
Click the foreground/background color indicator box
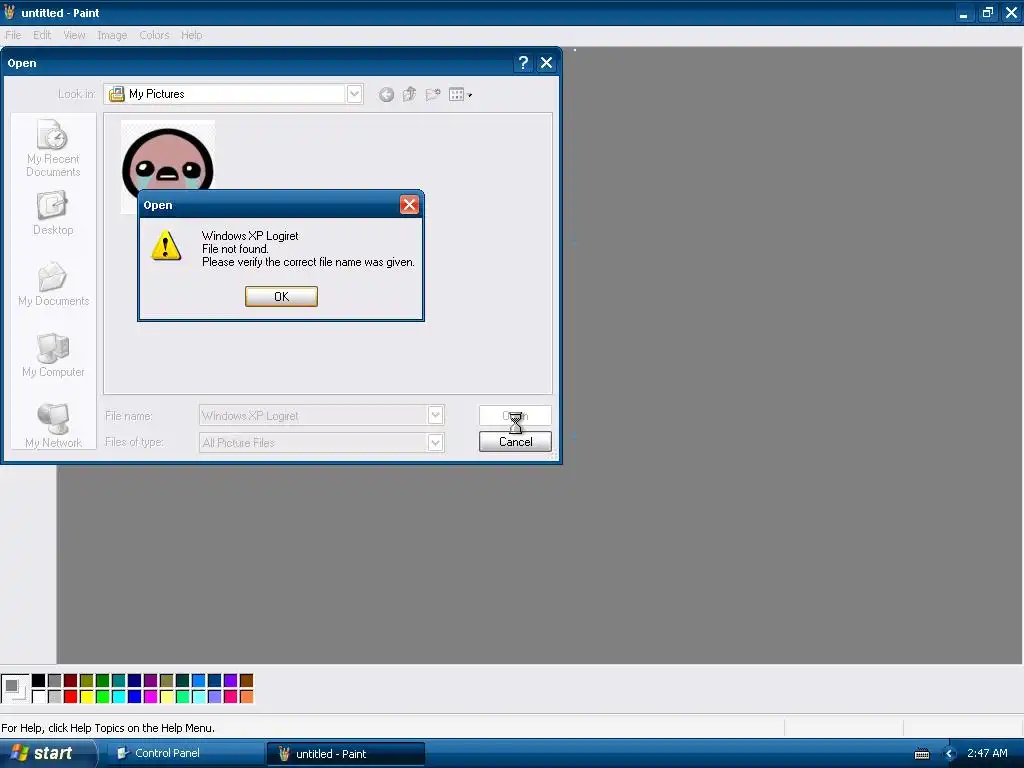pos(14,689)
